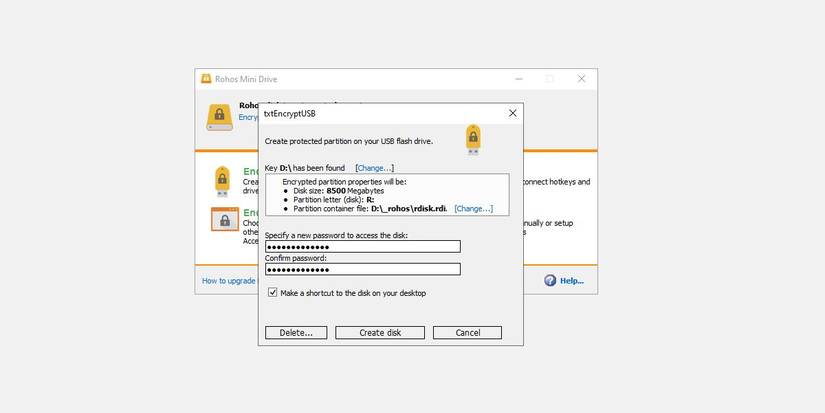Screen dimensions: 825x413
Task: Select the locked browser window icon
Action: [x=225, y=219]
